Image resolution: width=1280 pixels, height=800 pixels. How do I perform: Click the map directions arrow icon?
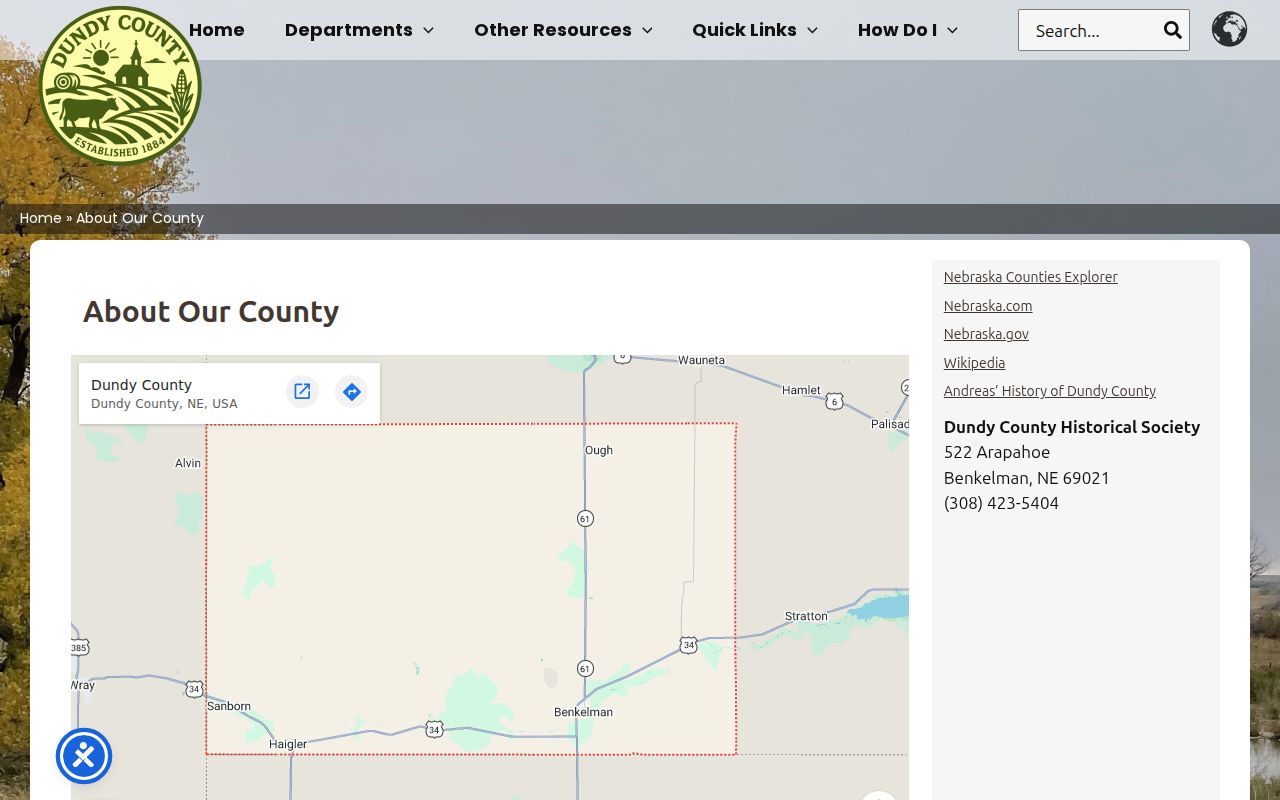click(351, 391)
